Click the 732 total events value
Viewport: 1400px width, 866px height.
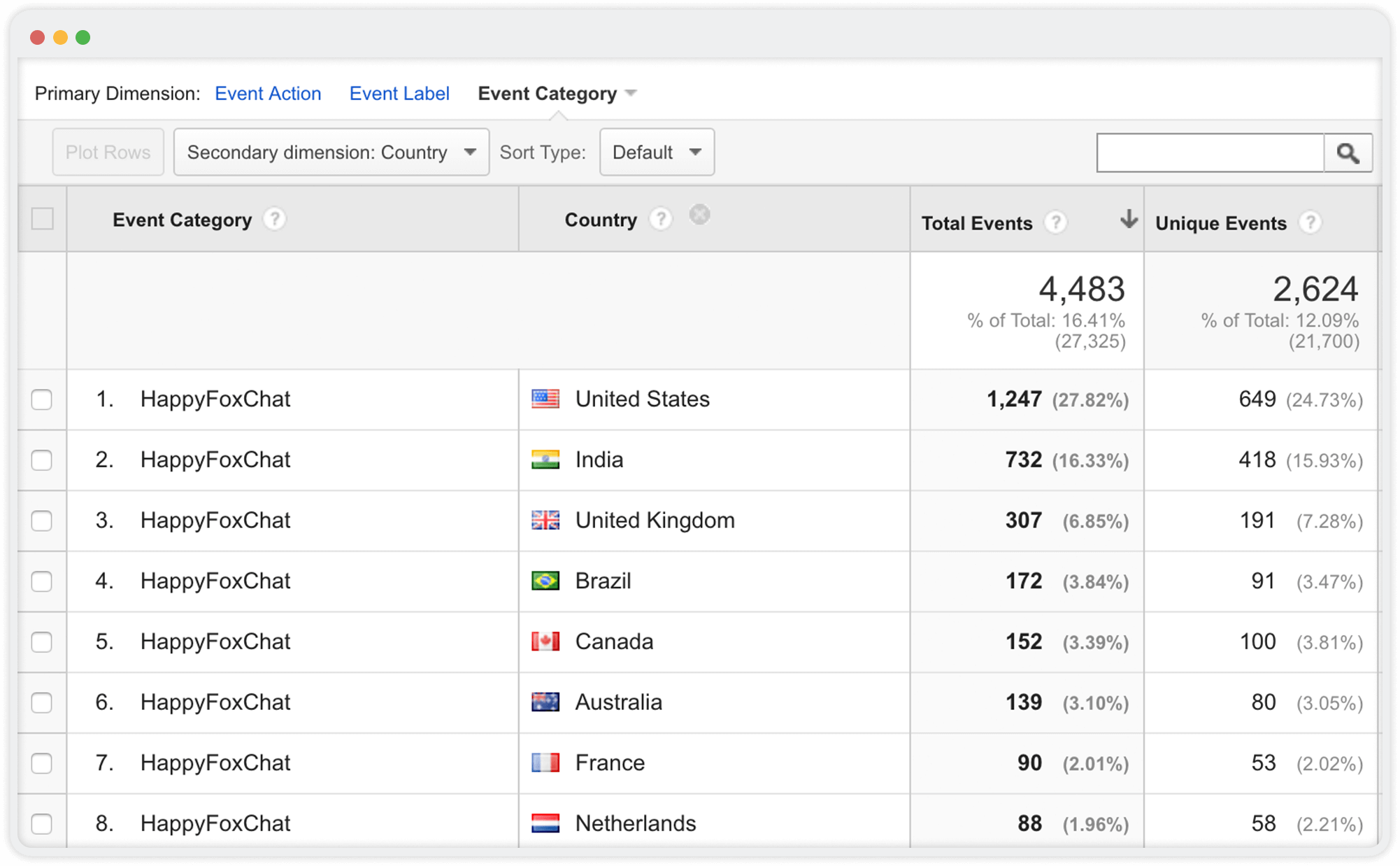click(x=1024, y=460)
